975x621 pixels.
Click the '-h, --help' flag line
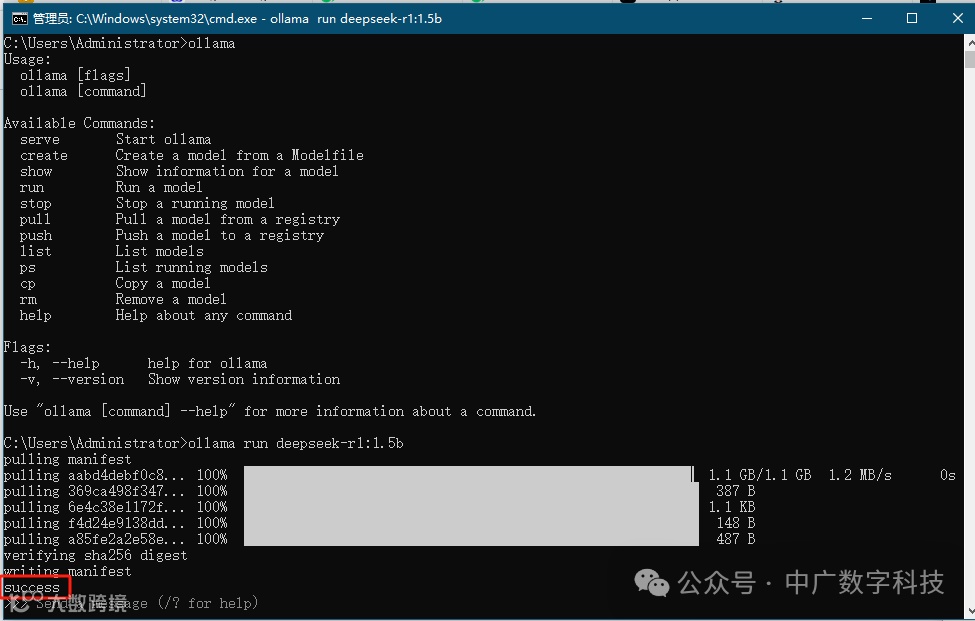144,364
